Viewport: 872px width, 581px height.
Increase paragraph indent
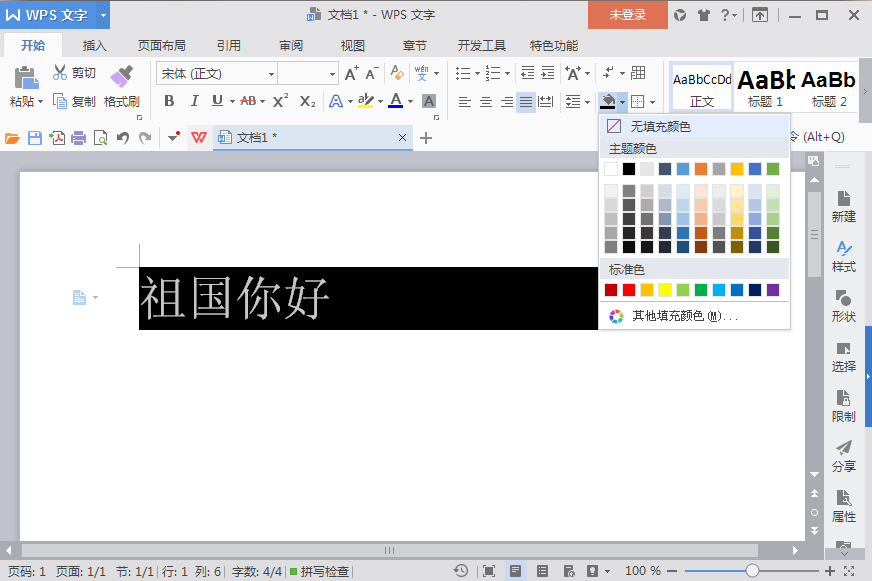pyautogui.click(x=548, y=73)
